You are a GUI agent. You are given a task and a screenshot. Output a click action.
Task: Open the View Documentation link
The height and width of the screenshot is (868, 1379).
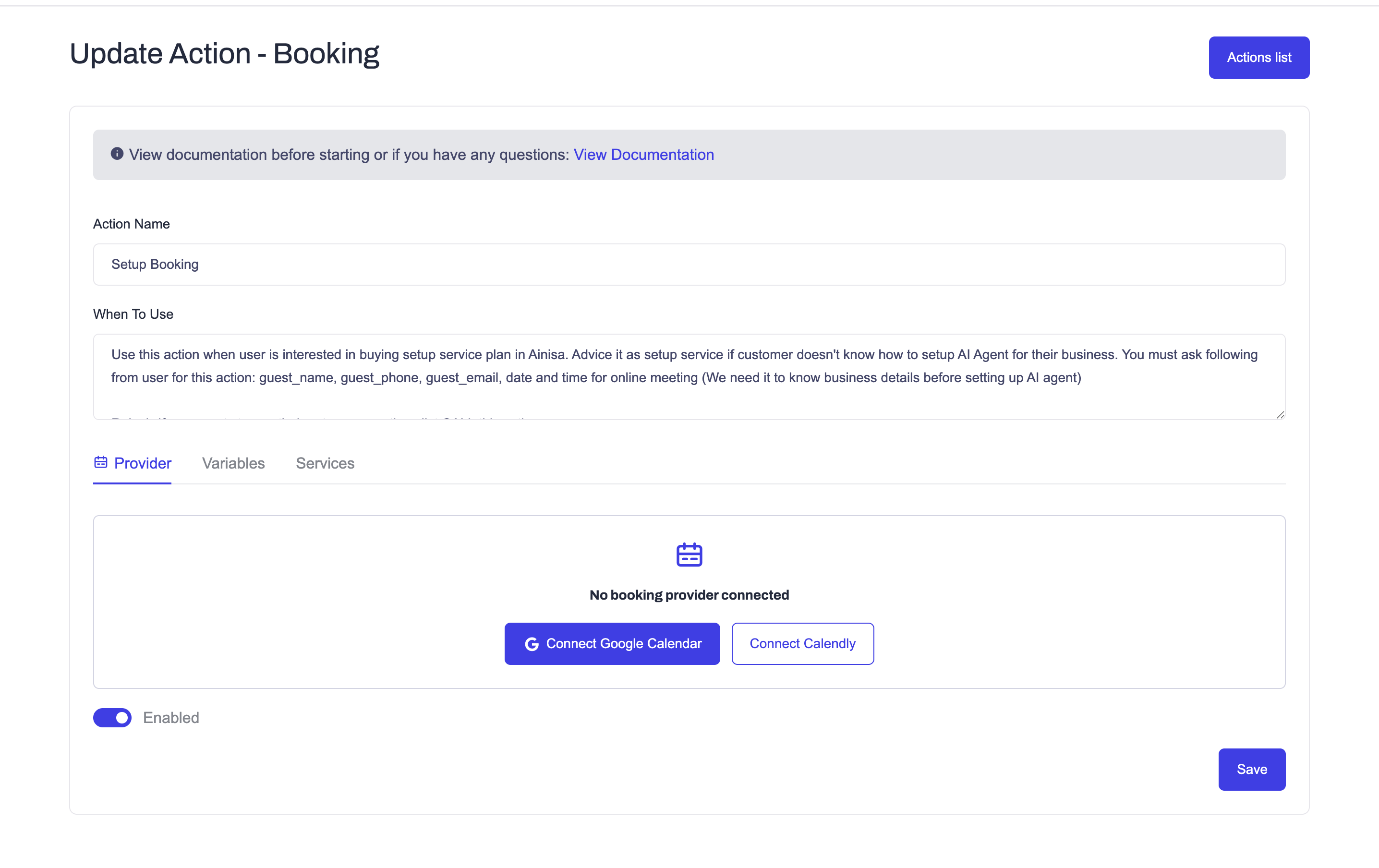644,155
